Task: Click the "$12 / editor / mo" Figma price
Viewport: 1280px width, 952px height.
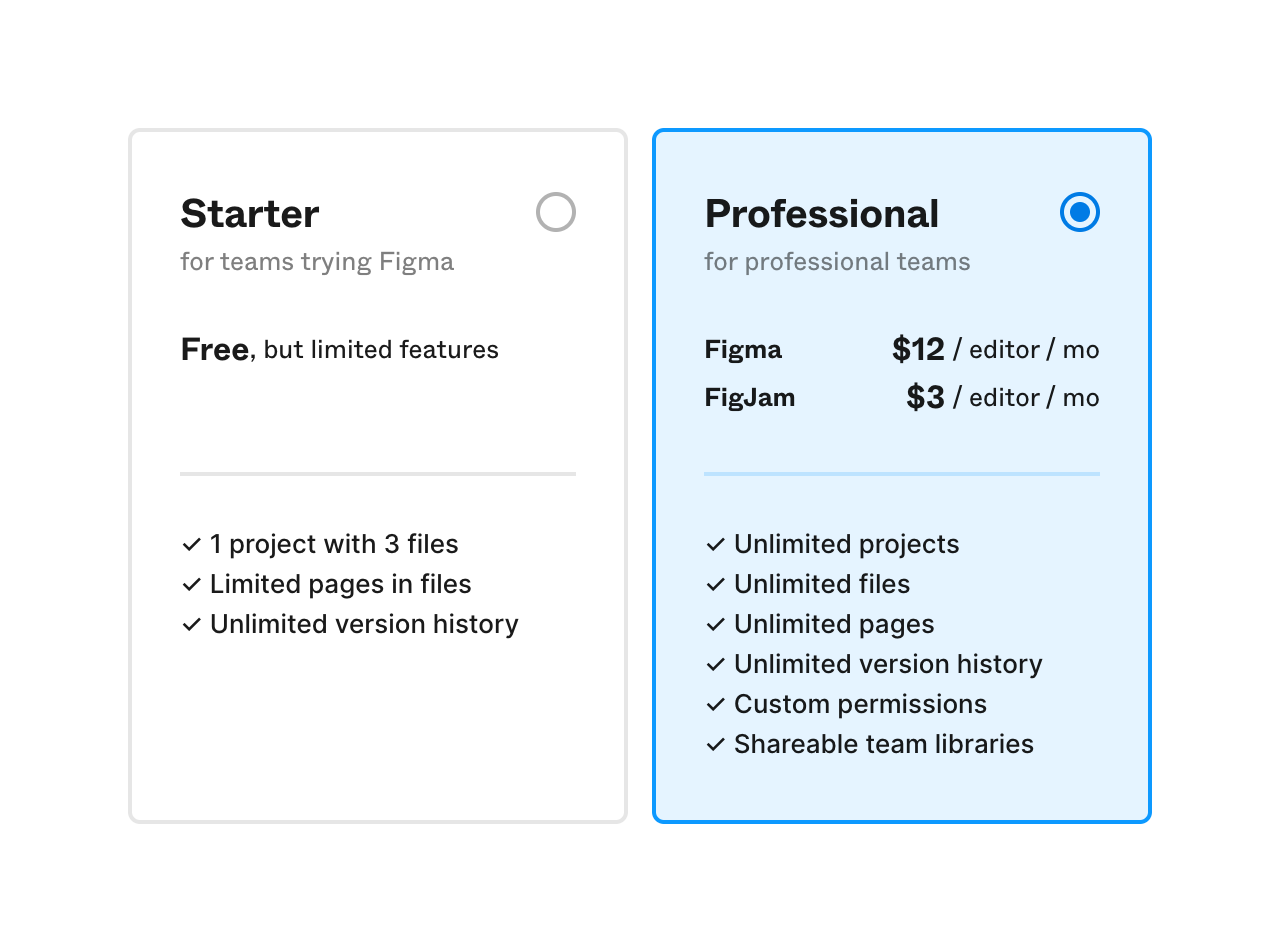Action: [995, 349]
